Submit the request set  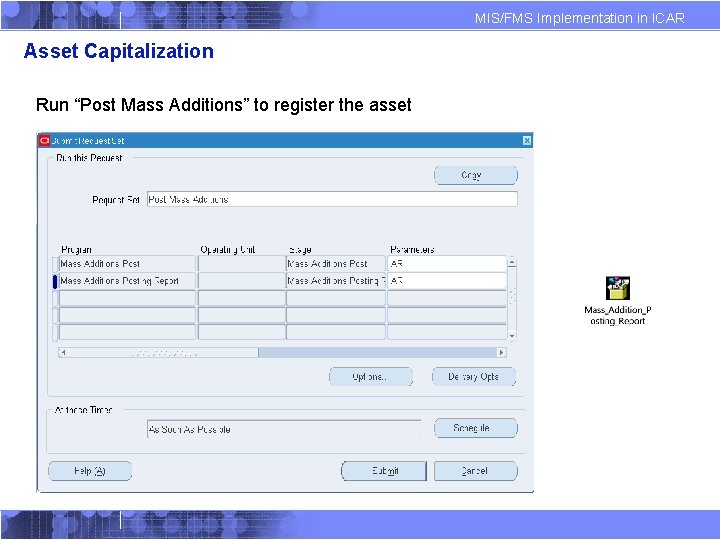coord(384,471)
